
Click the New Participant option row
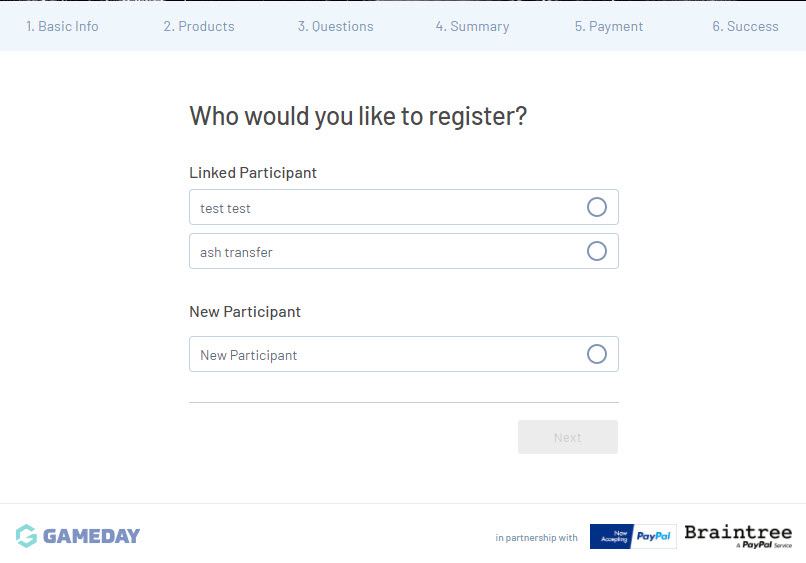[380, 355]
